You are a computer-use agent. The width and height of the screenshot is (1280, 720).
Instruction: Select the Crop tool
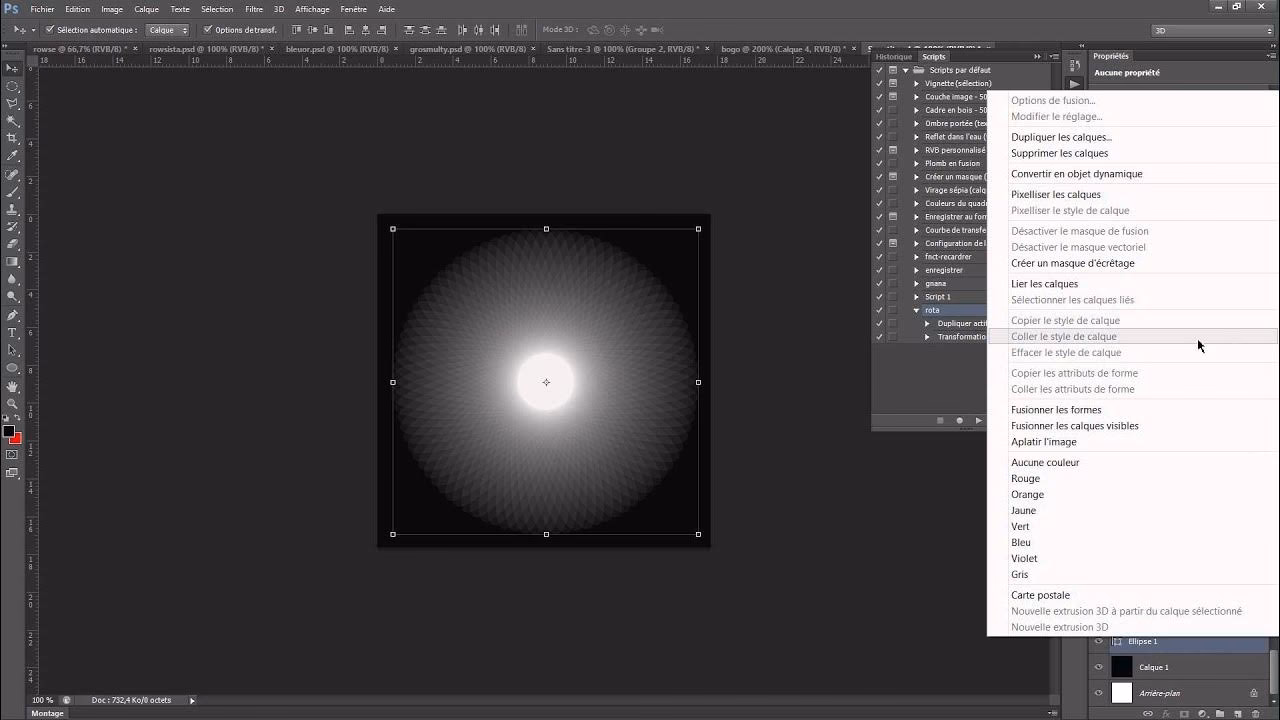[x=12, y=138]
